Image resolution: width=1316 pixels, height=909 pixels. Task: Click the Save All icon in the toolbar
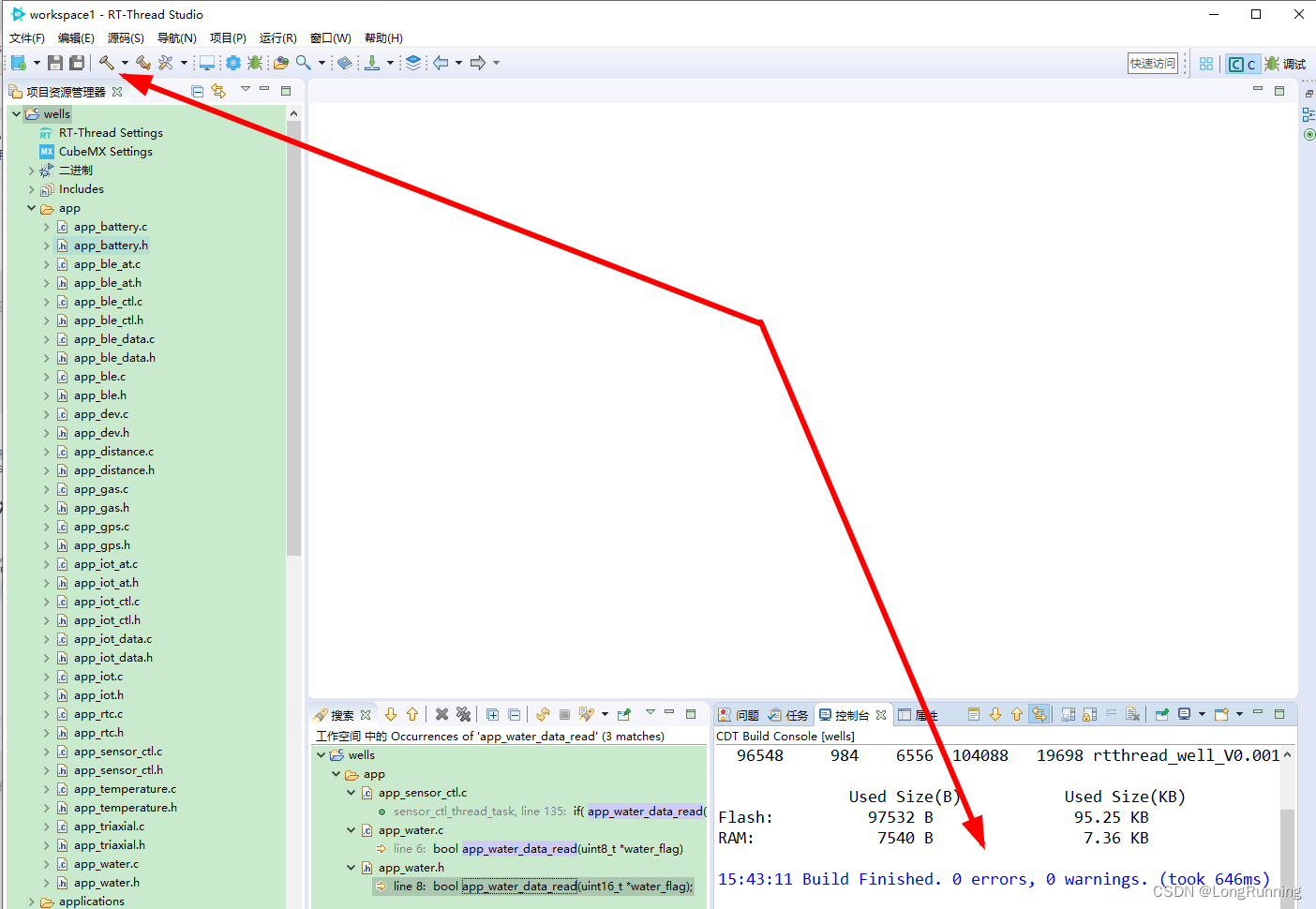tap(77, 63)
